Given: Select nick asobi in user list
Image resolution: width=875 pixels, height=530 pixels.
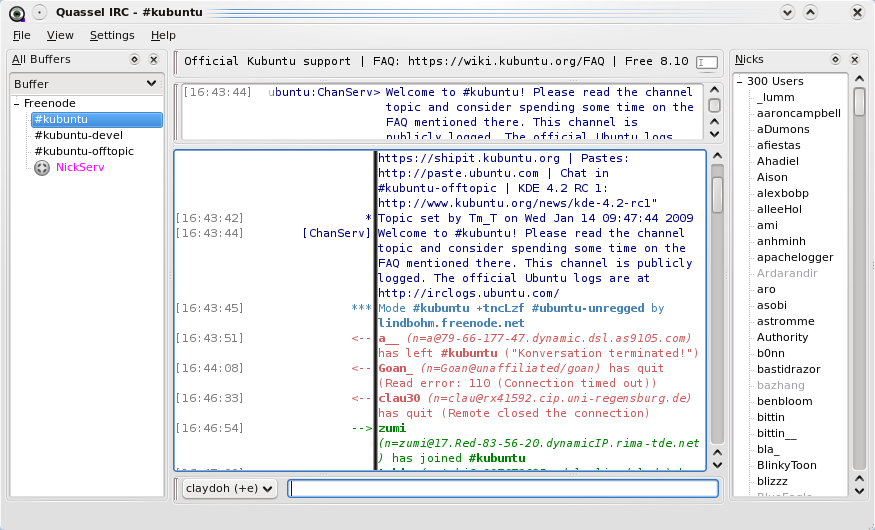Looking at the screenshot, I should tap(772, 306).
